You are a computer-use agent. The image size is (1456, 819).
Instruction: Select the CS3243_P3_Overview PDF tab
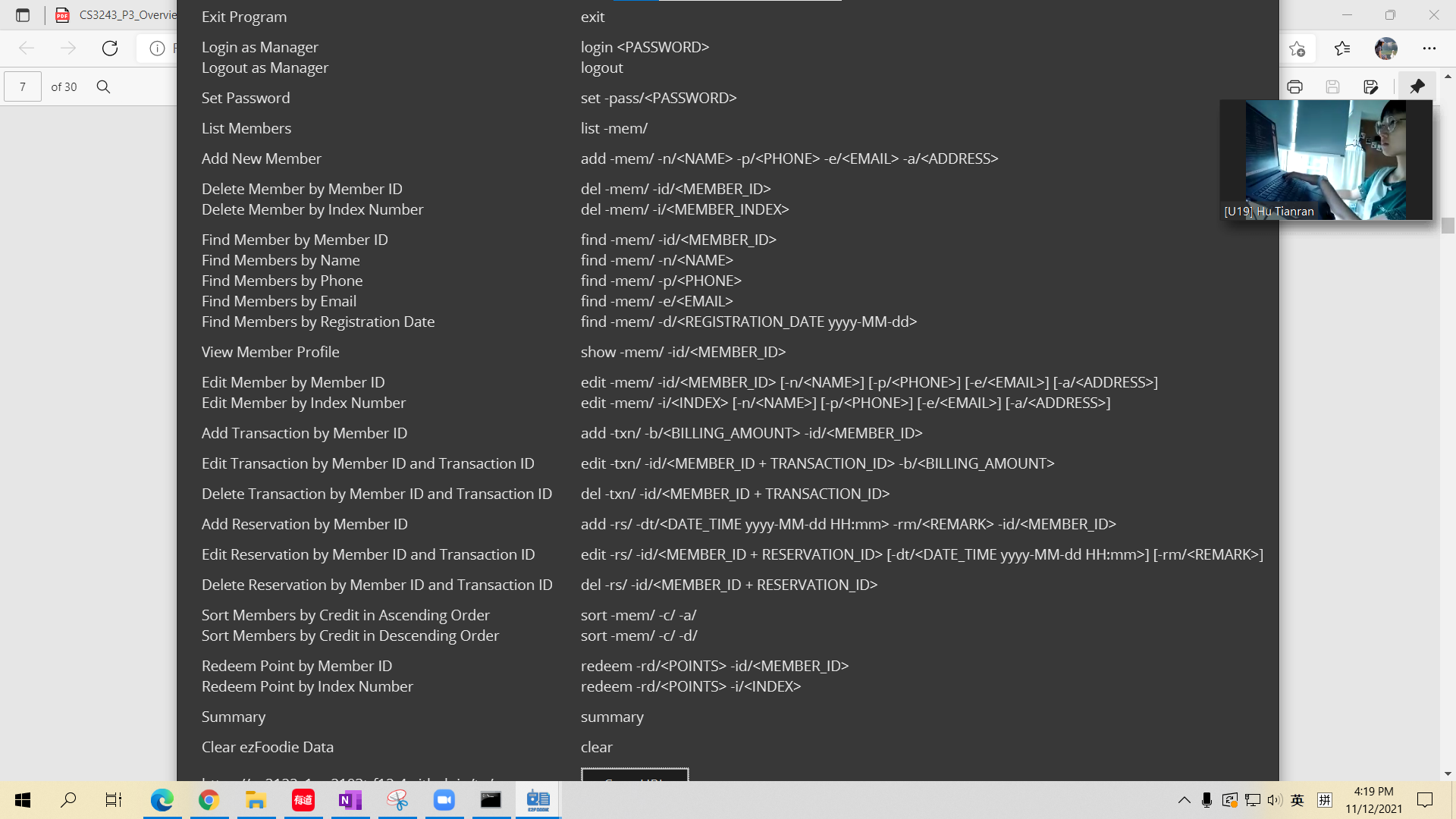tap(121, 14)
